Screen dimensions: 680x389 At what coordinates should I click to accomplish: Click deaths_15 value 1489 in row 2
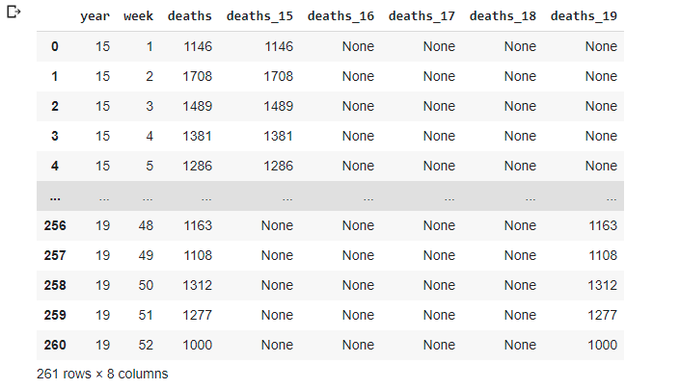point(278,106)
